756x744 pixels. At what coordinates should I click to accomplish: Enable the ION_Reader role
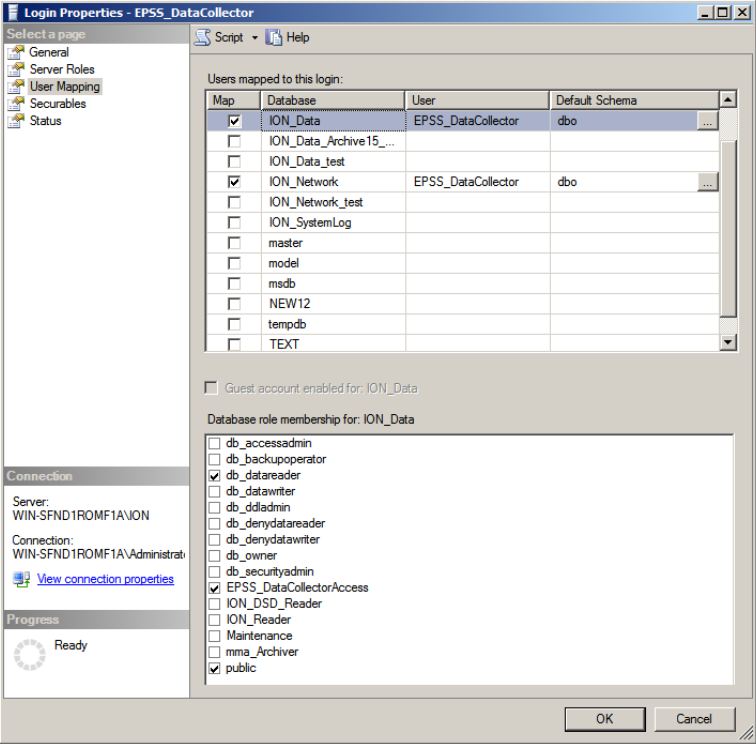pyautogui.click(x=215, y=620)
